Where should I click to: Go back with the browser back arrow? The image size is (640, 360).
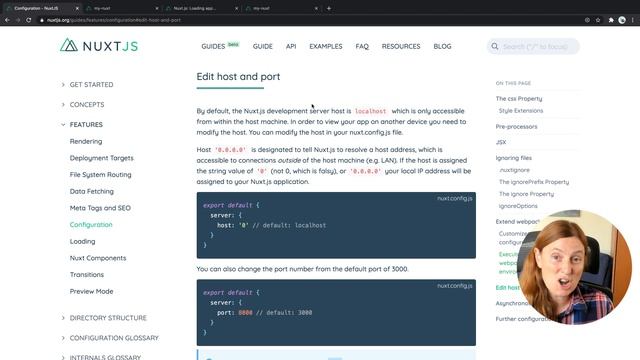click(x=7, y=20)
